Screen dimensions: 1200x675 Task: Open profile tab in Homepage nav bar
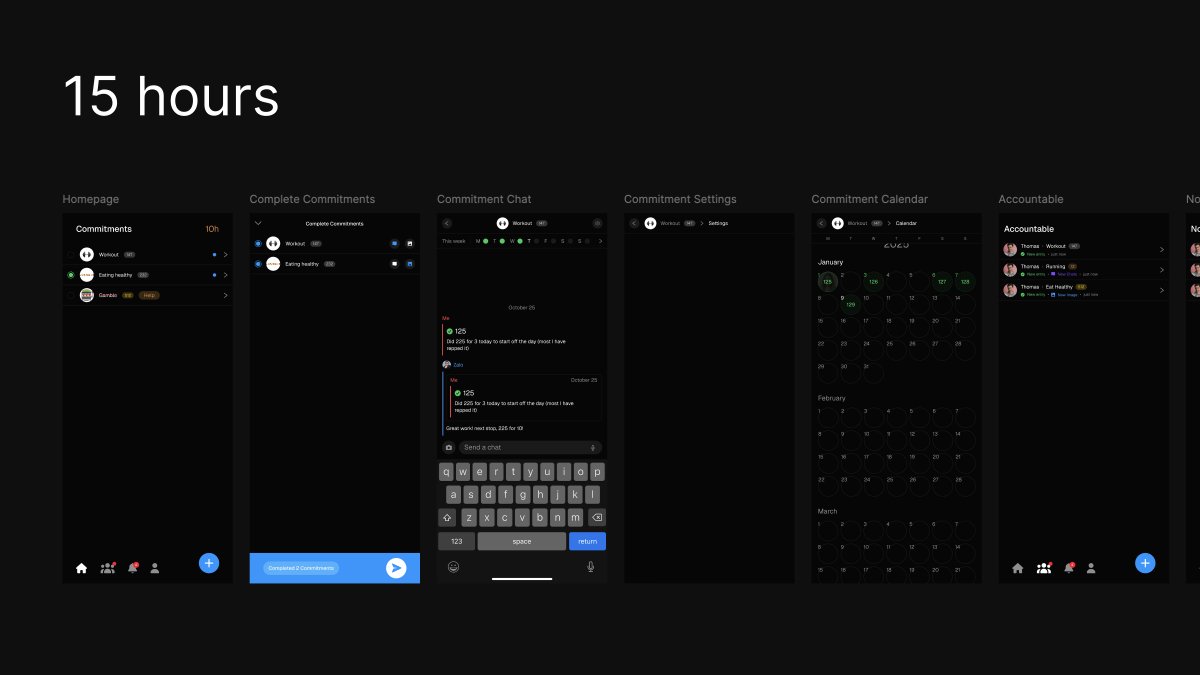pos(155,568)
